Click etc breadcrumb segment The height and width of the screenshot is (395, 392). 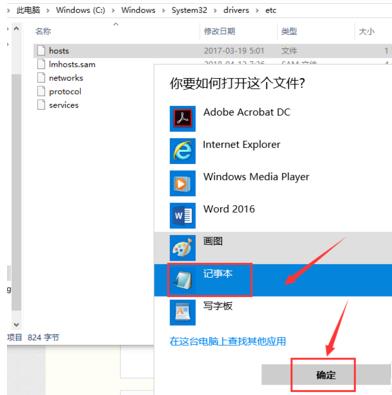click(x=271, y=10)
